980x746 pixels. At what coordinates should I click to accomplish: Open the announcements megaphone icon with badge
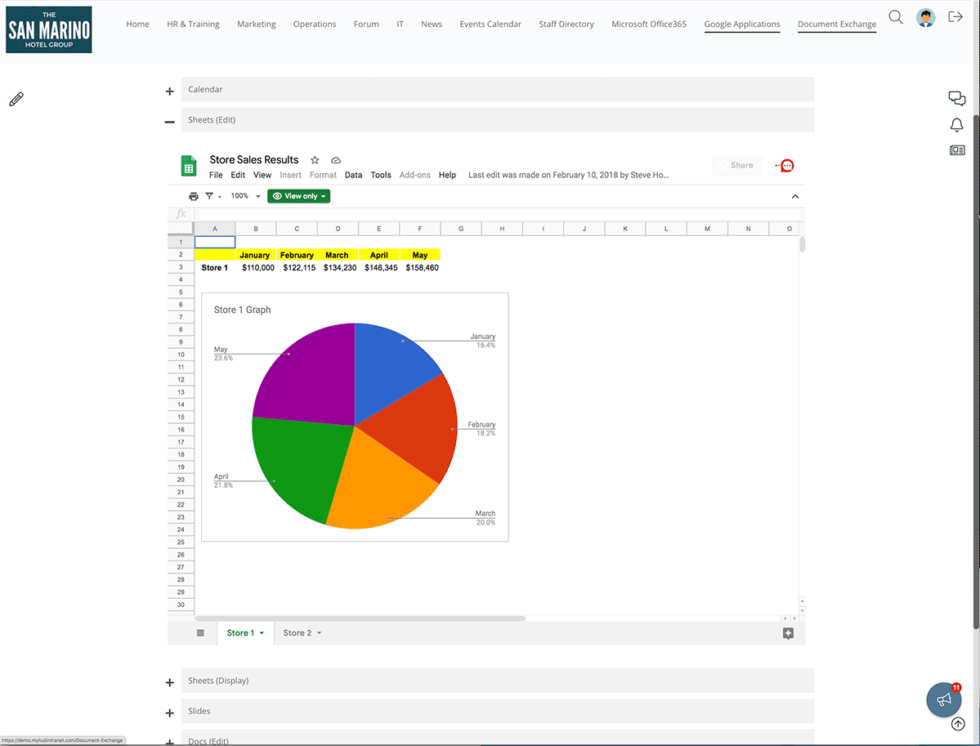tap(943, 700)
